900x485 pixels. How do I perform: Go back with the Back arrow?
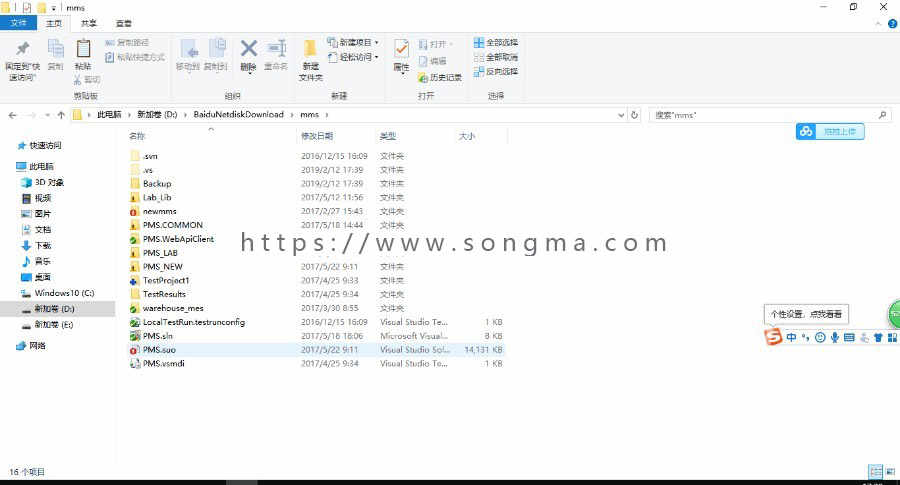coord(13,115)
